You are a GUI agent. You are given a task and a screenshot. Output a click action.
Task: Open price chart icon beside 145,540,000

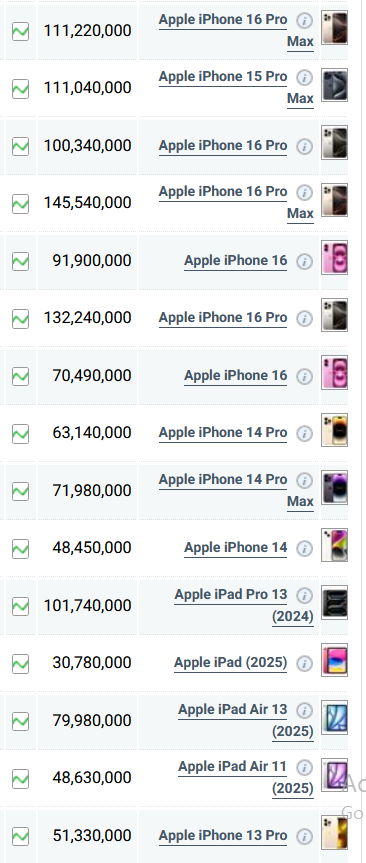click(x=20, y=203)
